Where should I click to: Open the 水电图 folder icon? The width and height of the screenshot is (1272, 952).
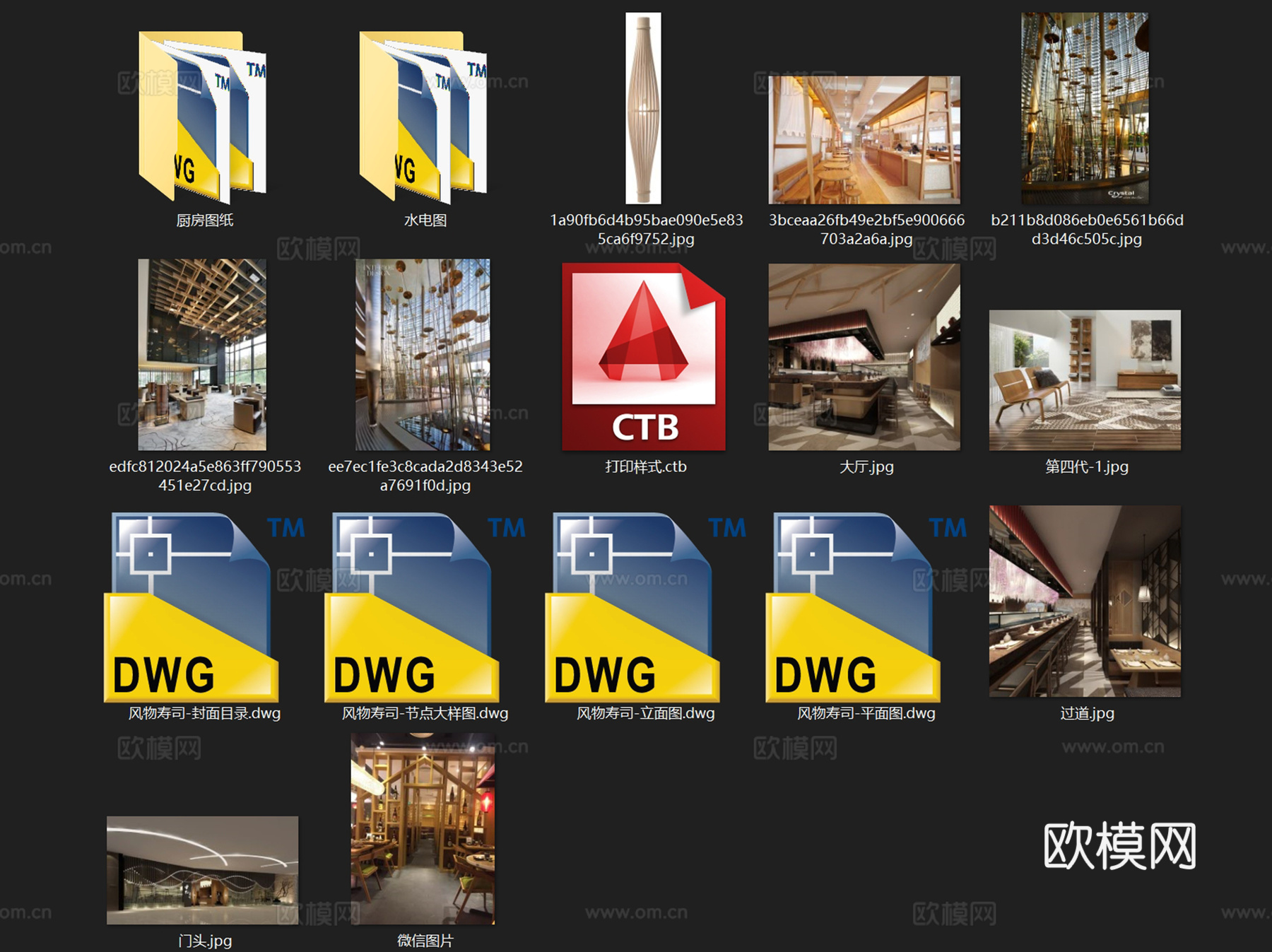pyautogui.click(x=423, y=117)
